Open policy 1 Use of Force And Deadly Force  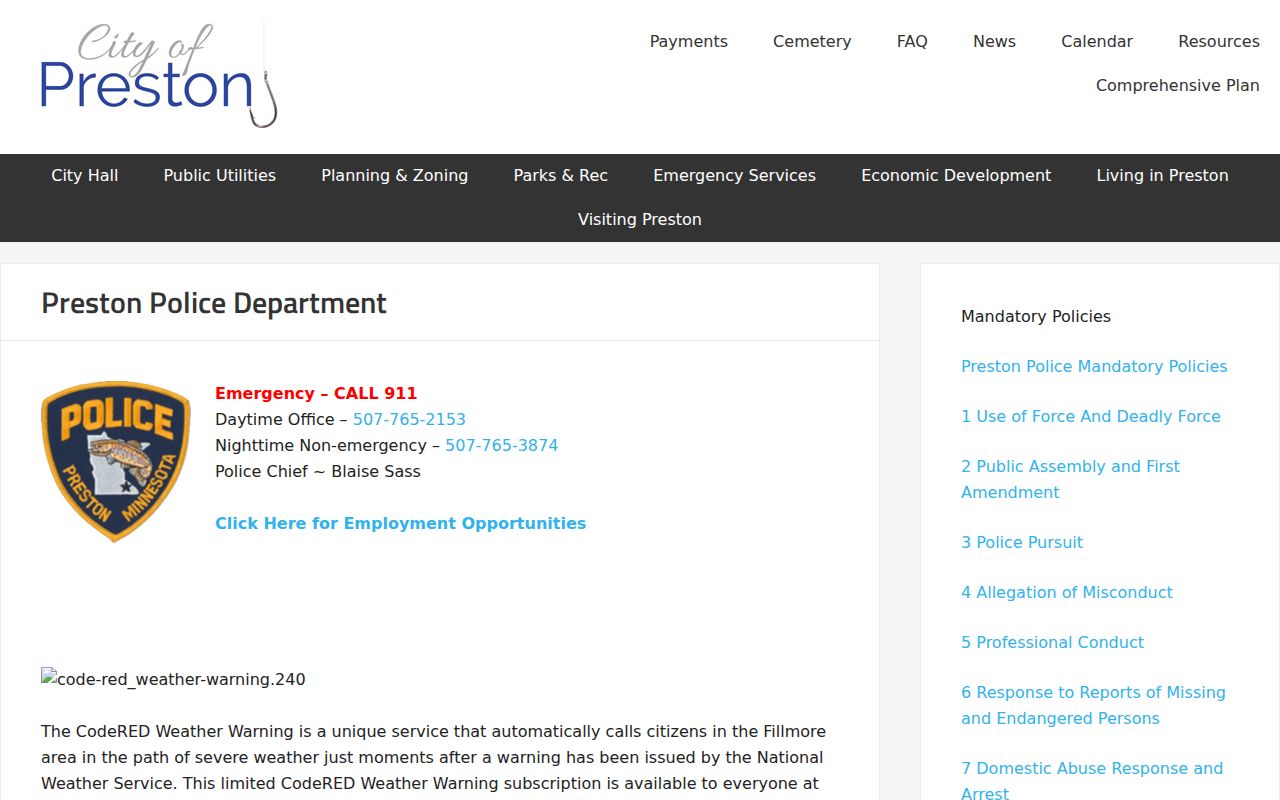click(x=1091, y=416)
